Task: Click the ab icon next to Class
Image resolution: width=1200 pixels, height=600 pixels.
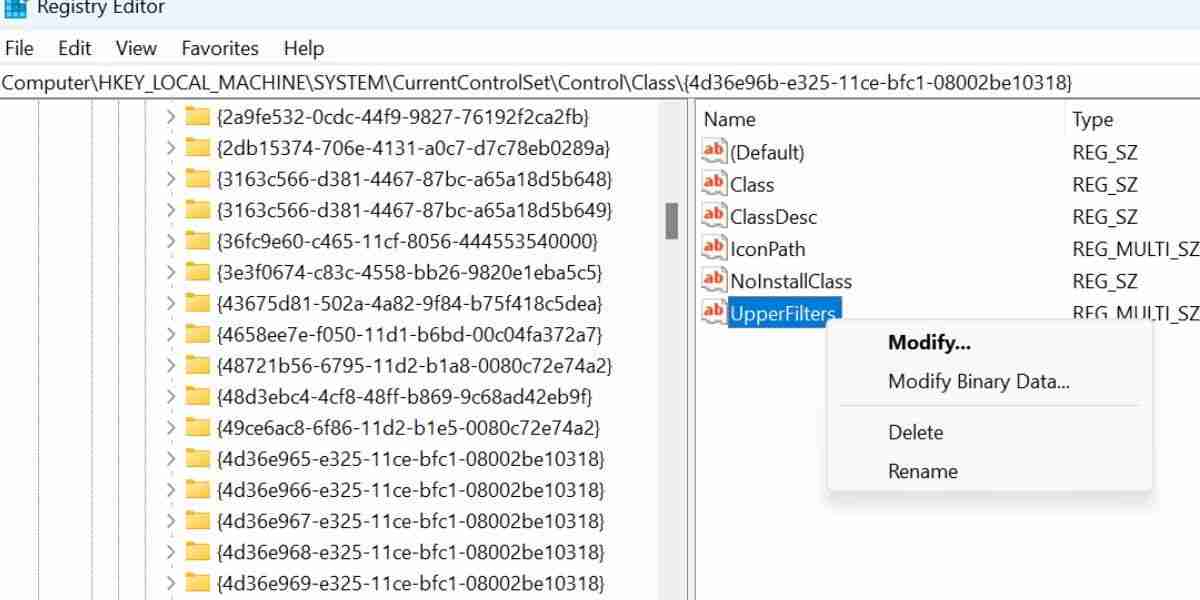Action: coord(712,184)
